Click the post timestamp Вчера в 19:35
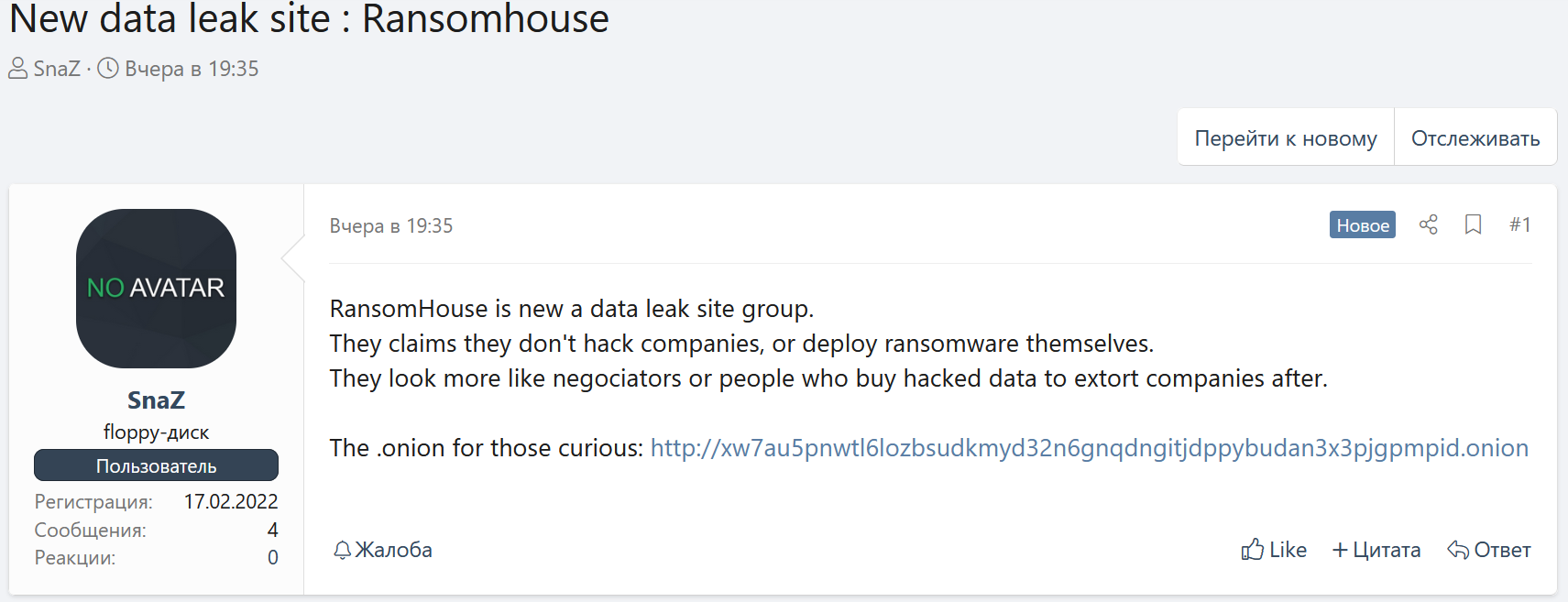This screenshot has height=602, width=1568. pyautogui.click(x=391, y=225)
